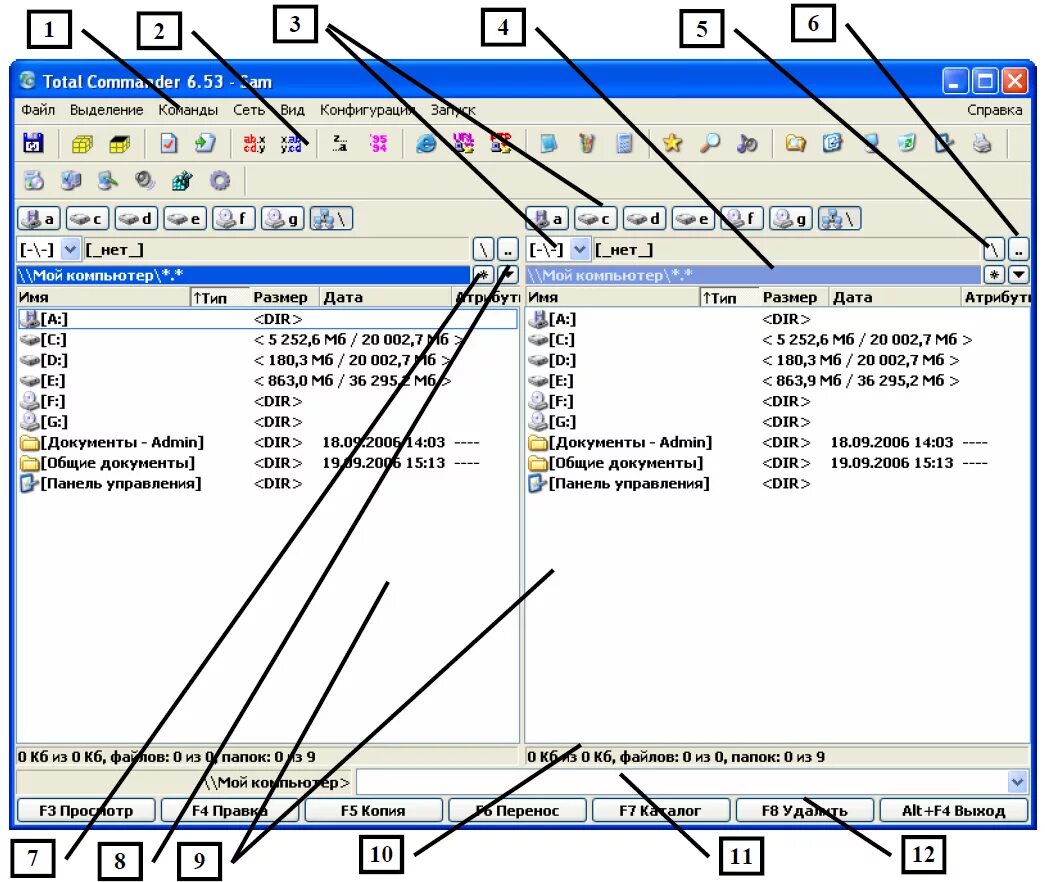Click the CD disc icon in second toolbar row
This screenshot has height=882, width=1045.
click(x=33, y=181)
